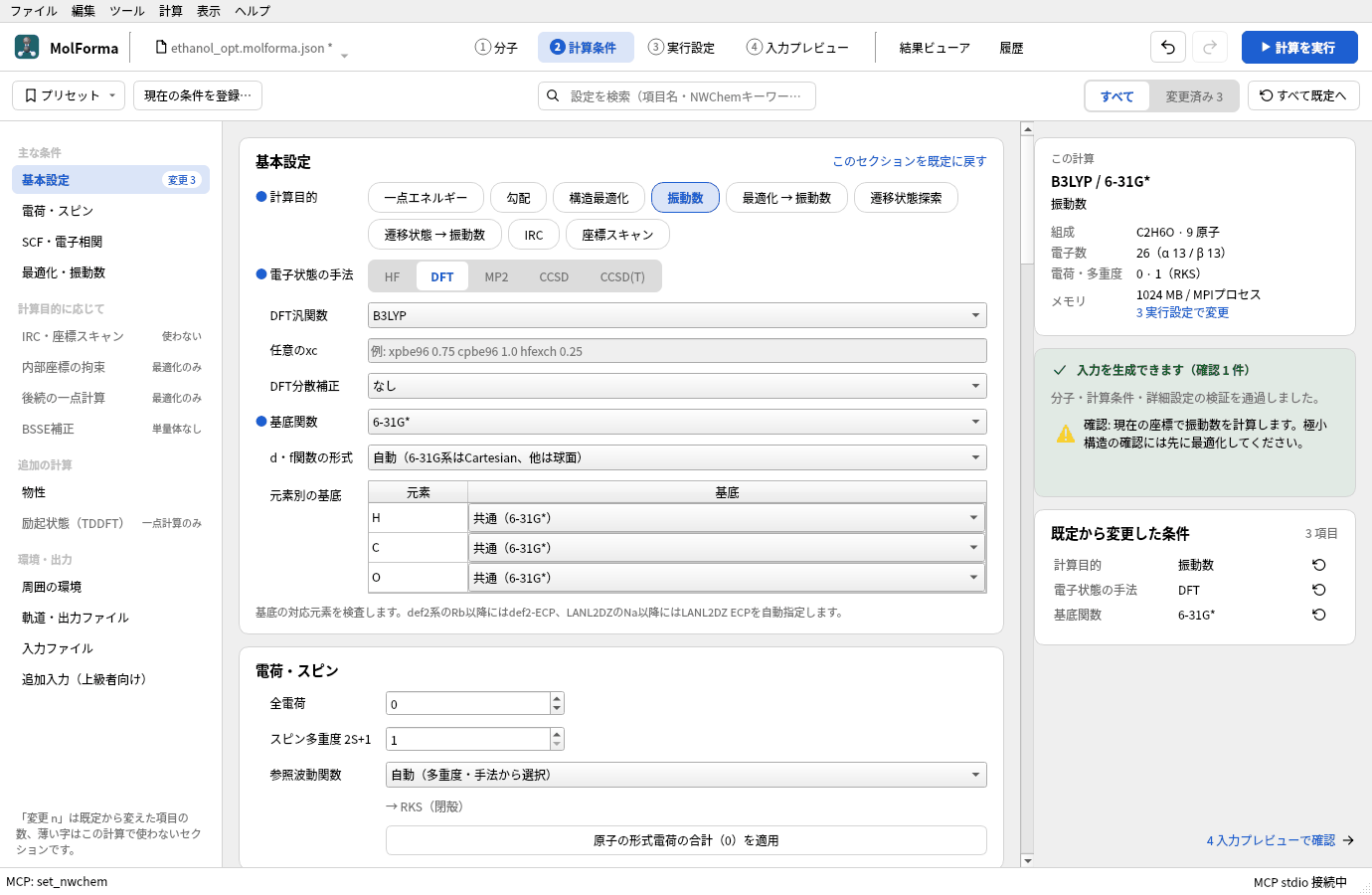Select SCF・電子相関 in the sidebar
Screen dimensions: 1372x895
pos(110,242)
